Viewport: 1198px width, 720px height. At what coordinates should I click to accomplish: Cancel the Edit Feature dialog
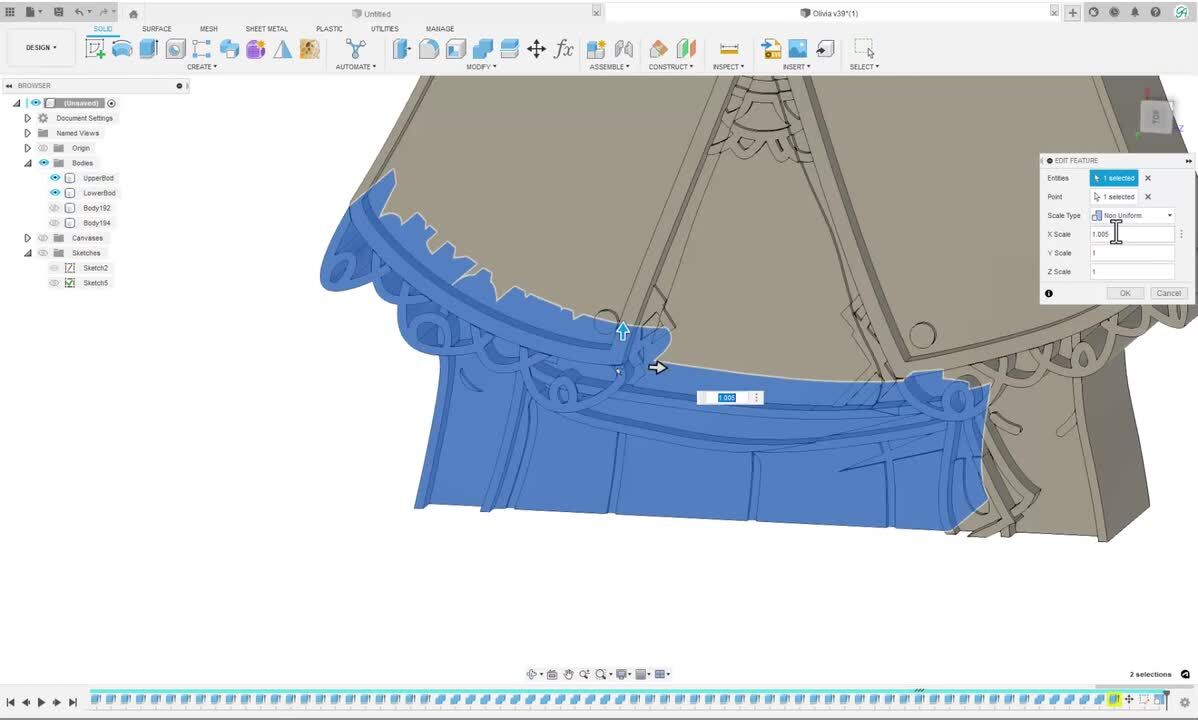tap(1168, 293)
